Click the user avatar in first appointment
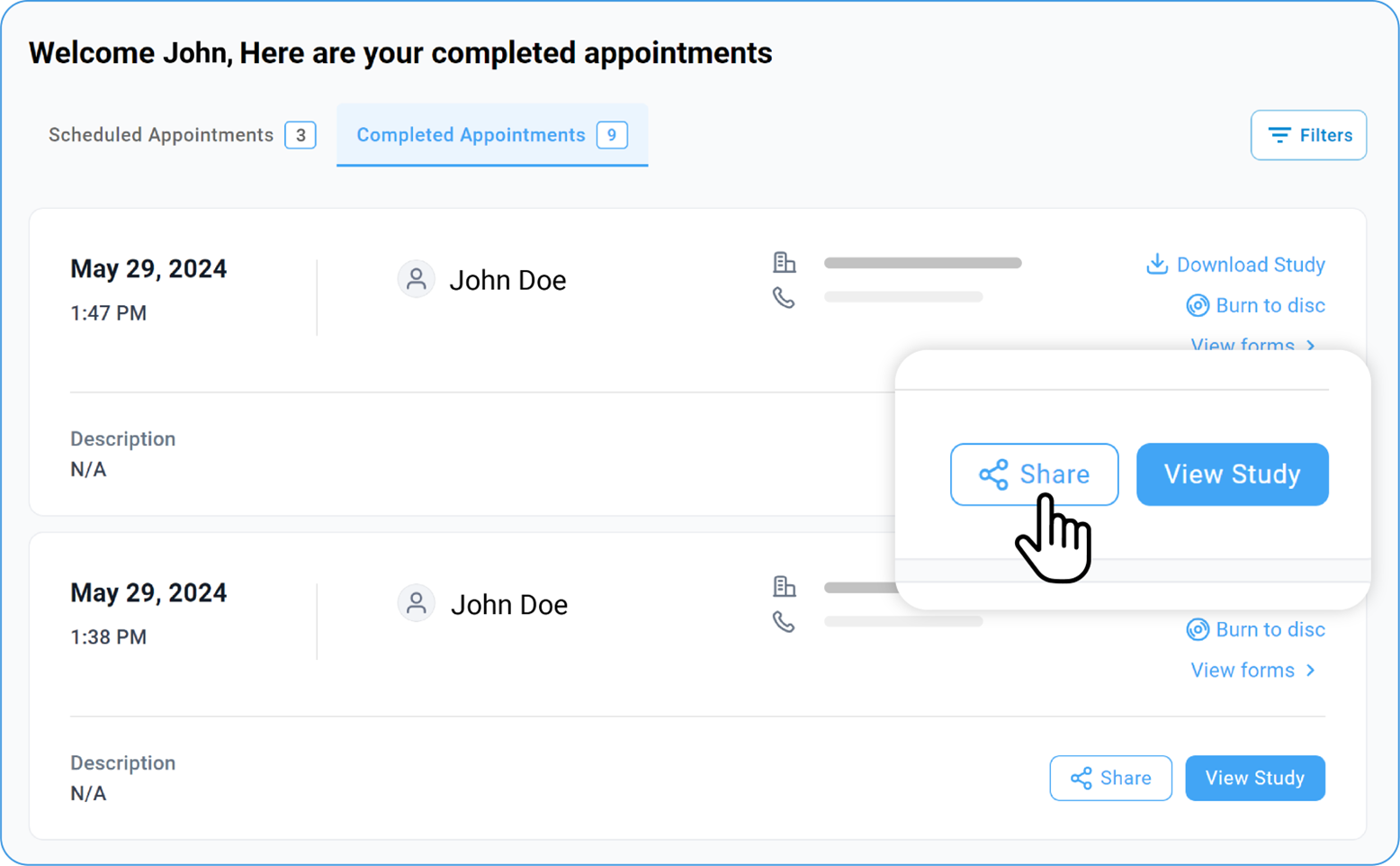The image size is (1400, 866). 416,279
